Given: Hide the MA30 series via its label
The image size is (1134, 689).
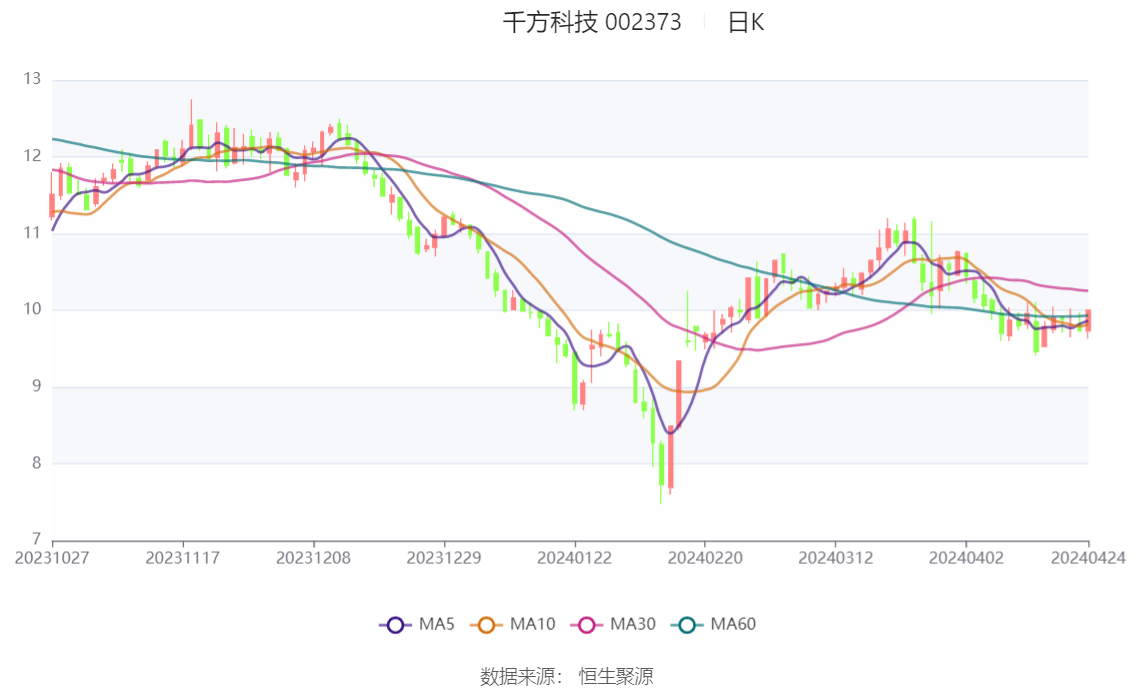Looking at the screenshot, I should coord(633,624).
